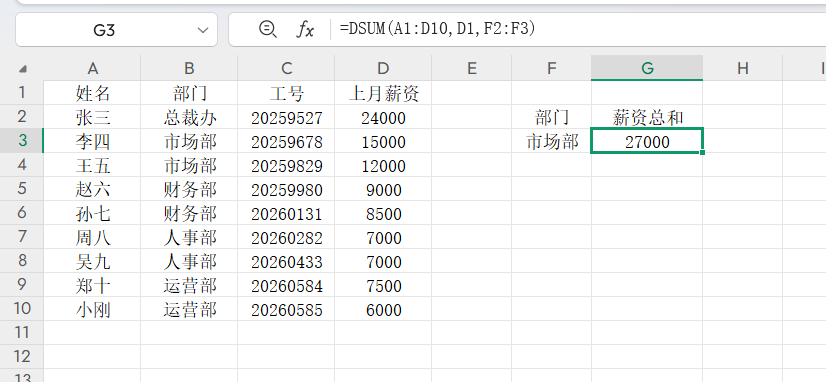
Task: Select row 3 header
Action: tap(22, 141)
